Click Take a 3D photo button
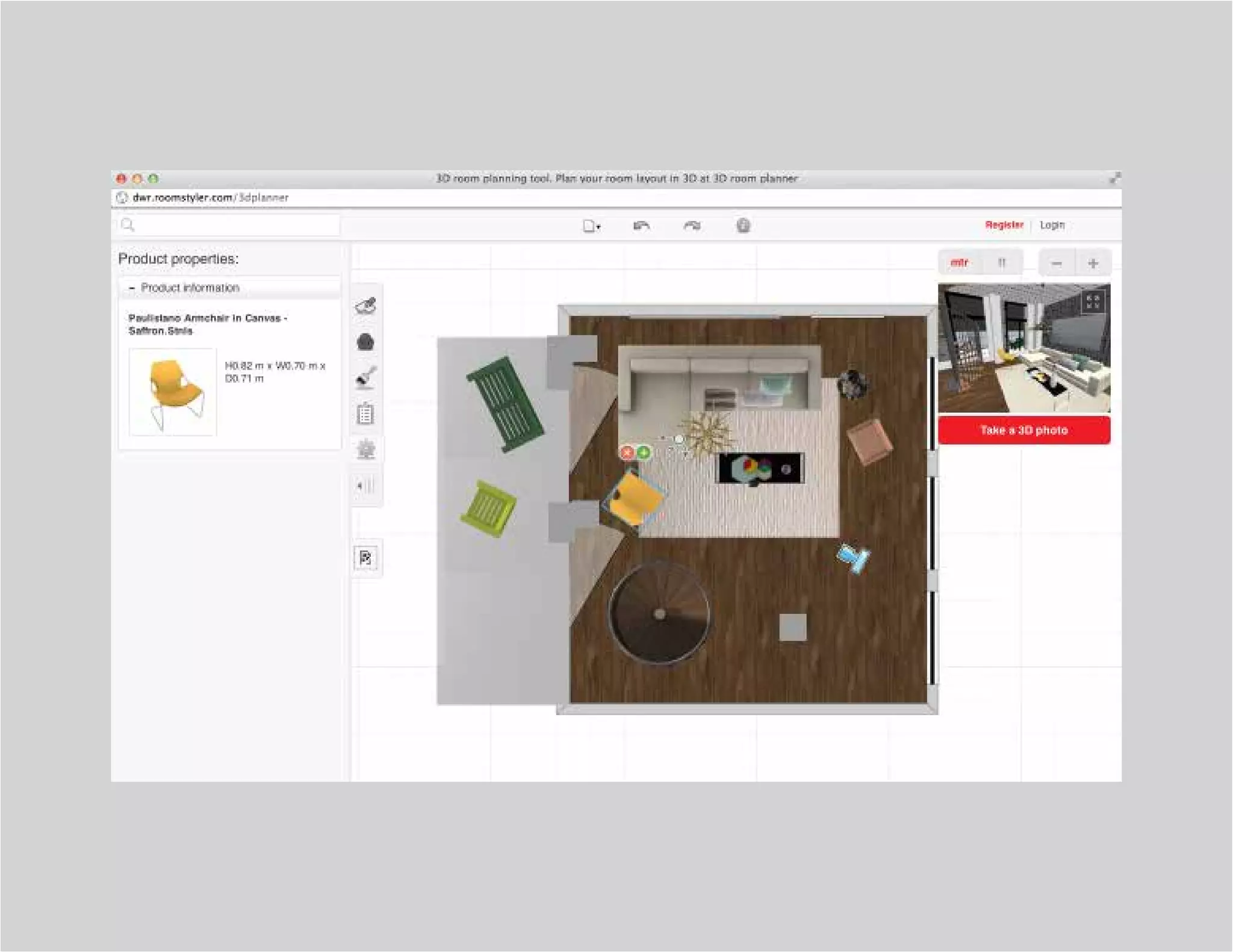Viewport: 1233px width, 952px height. [1023, 430]
